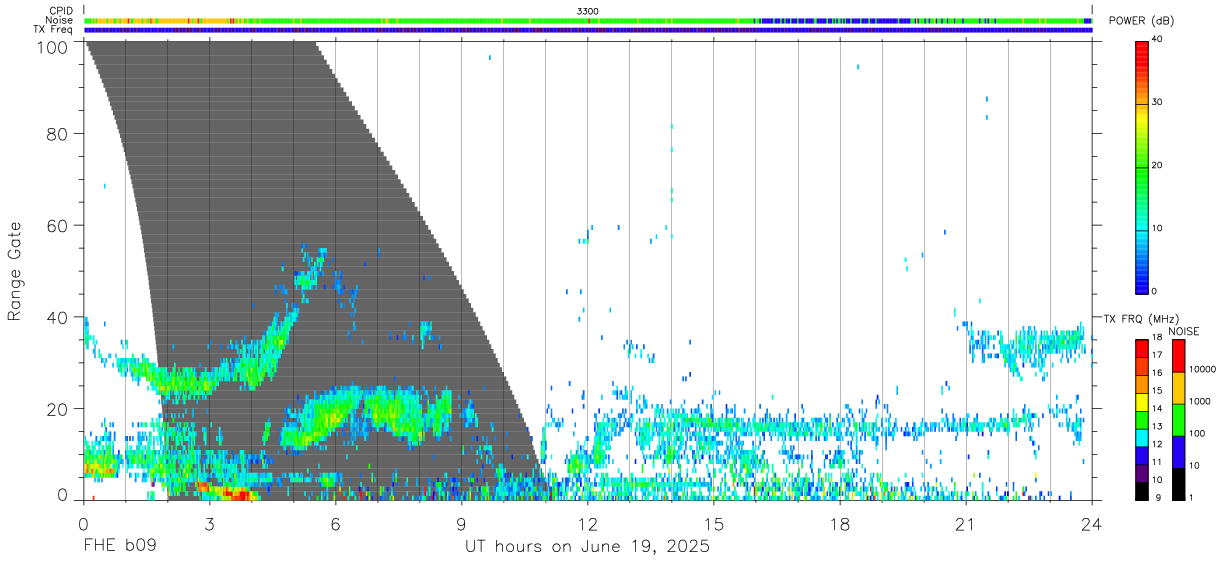Click the NOISE color scale bar
The width and height of the screenshot is (1228, 567).
tap(1179, 419)
